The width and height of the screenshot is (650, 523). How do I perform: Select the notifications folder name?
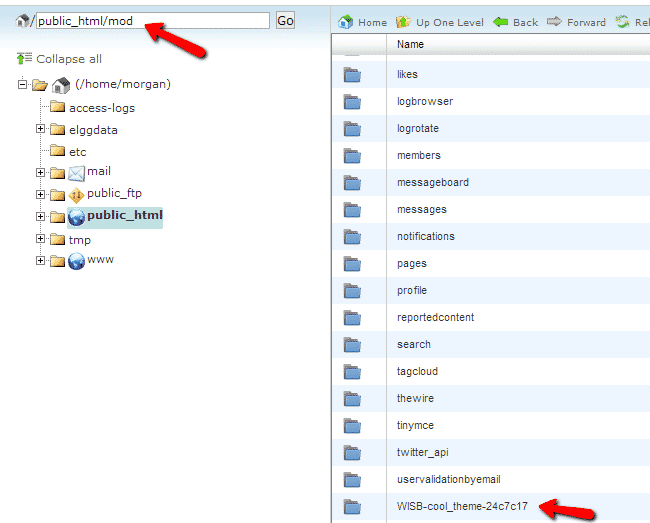coord(426,237)
